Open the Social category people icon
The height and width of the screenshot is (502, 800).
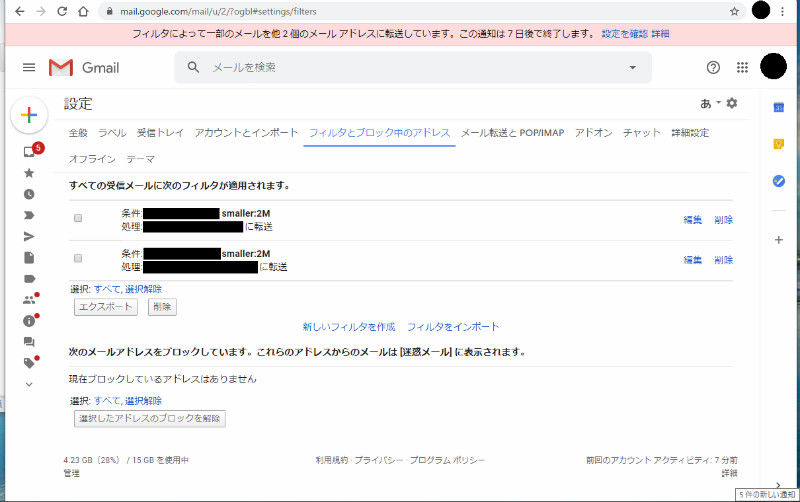(x=30, y=299)
